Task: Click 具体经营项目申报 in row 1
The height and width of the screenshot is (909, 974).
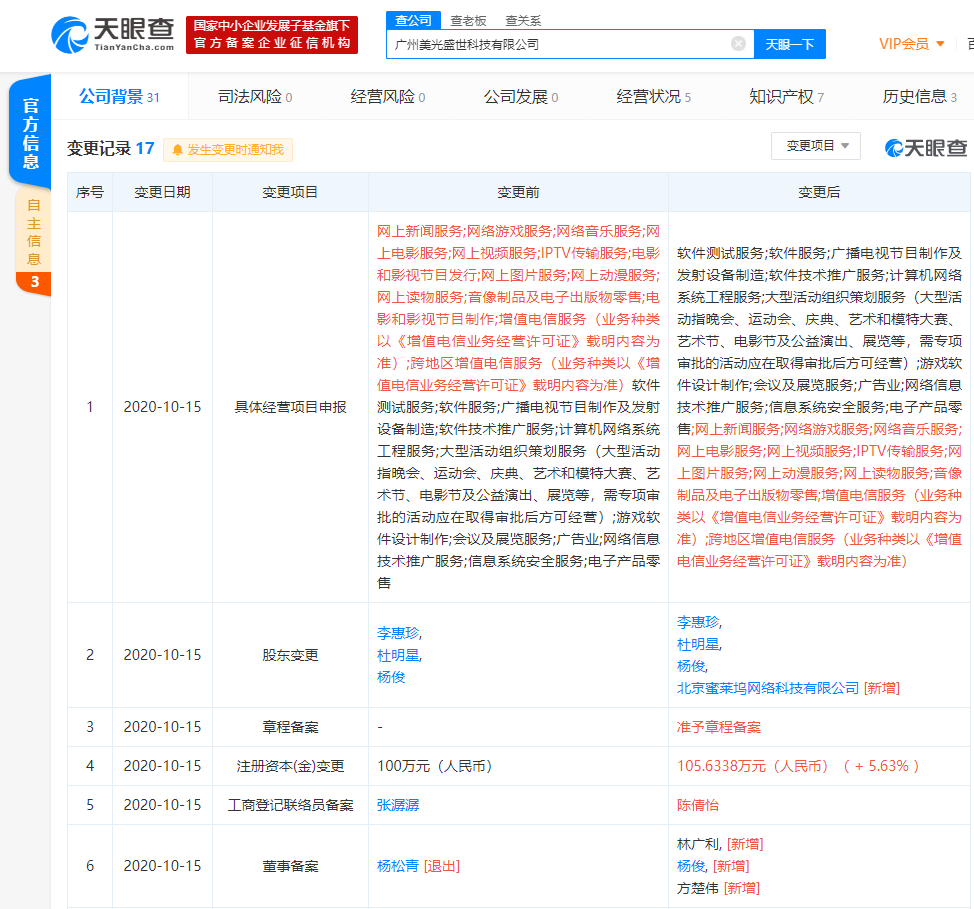Action: (290, 407)
